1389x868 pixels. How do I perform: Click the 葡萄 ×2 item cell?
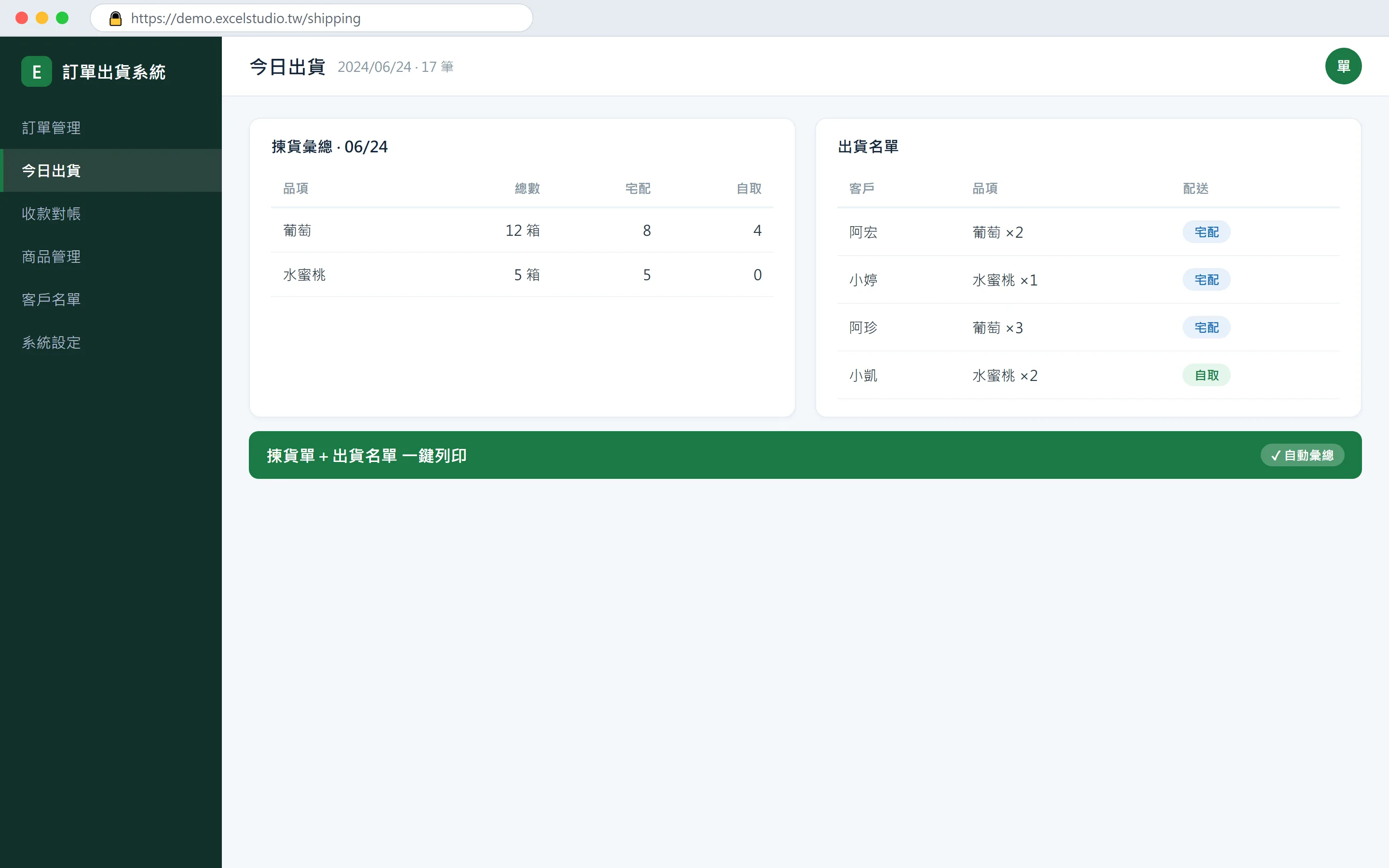[997, 232]
